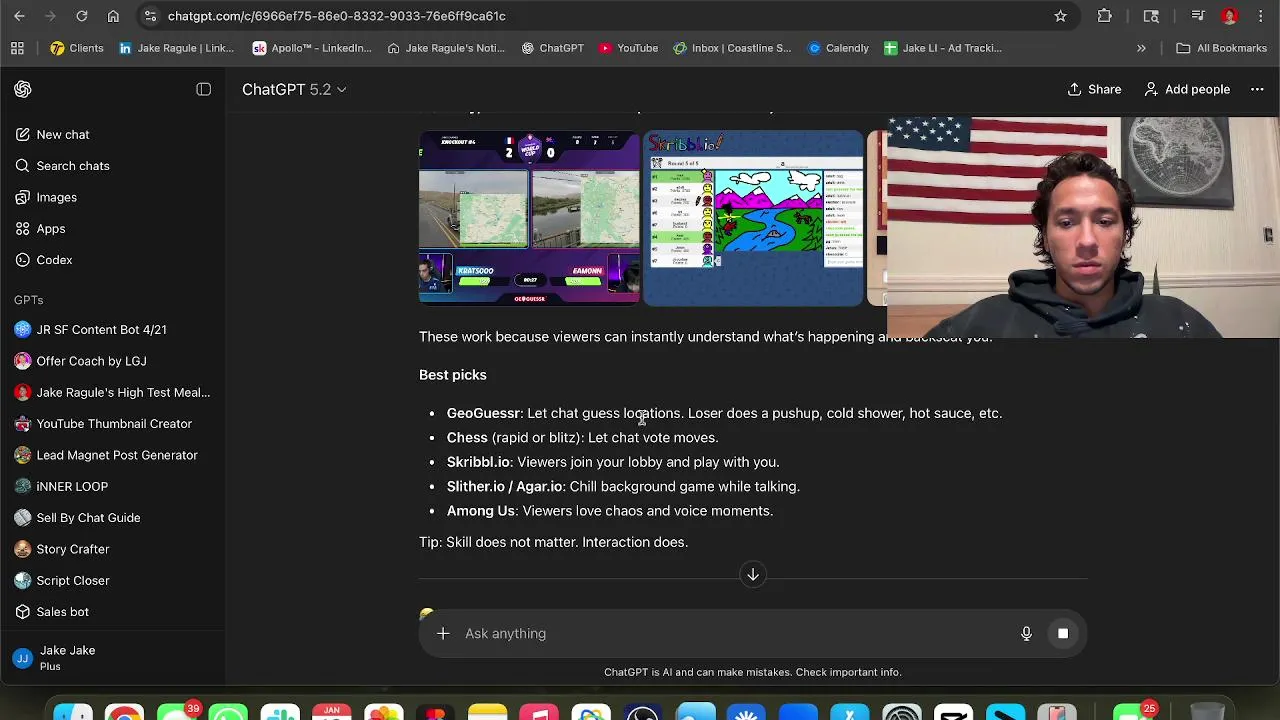Open YouTube Thumbnail Creator GPT

pos(112,423)
